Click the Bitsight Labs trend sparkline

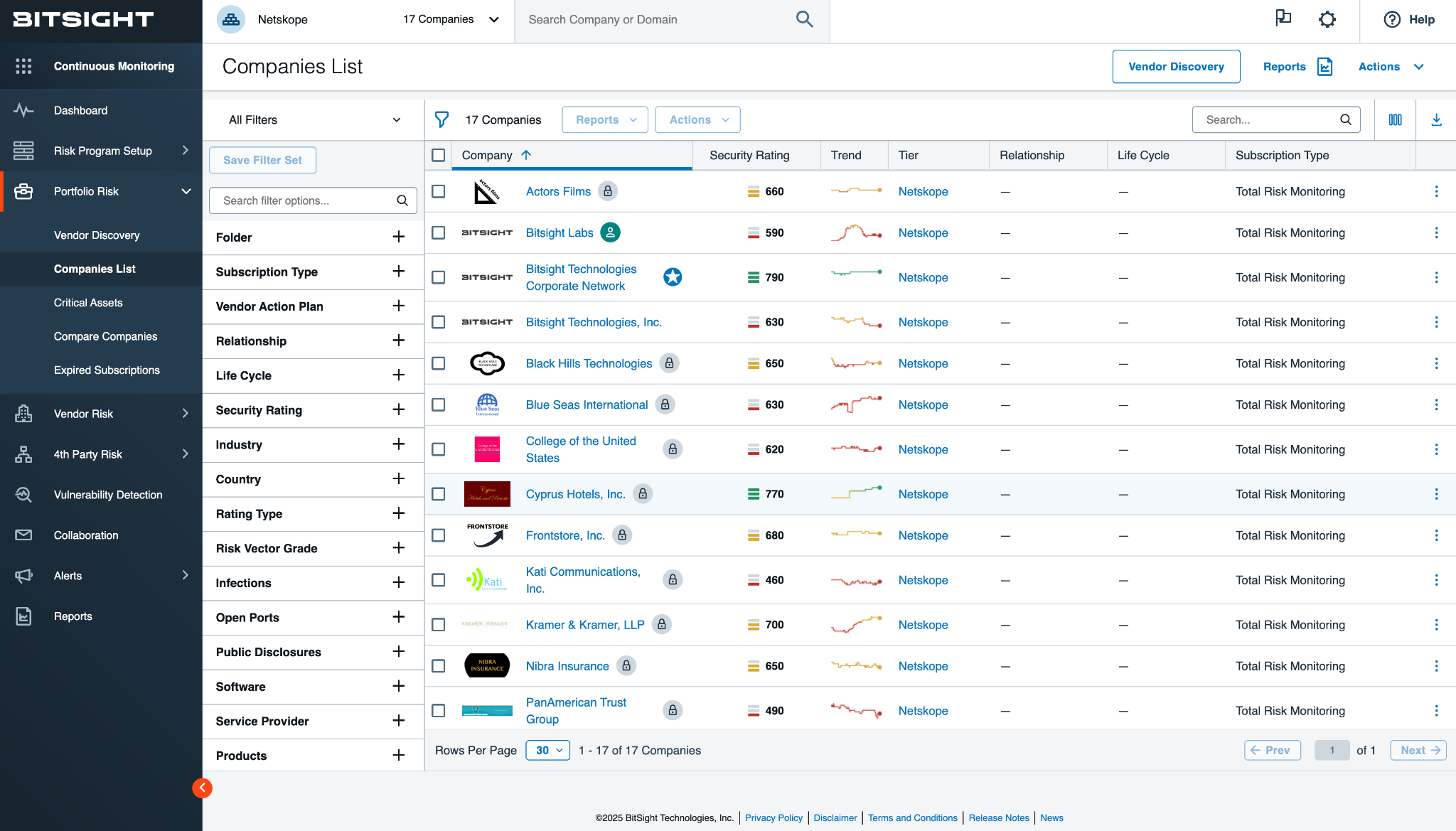pos(856,232)
